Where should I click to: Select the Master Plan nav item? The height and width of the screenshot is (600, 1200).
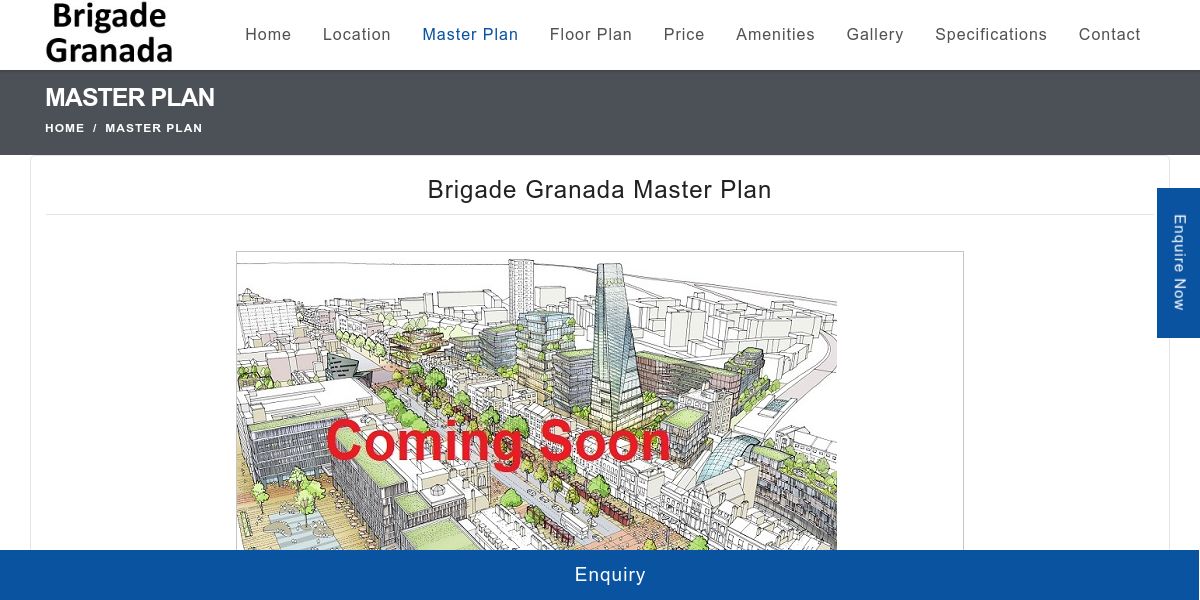tap(470, 34)
